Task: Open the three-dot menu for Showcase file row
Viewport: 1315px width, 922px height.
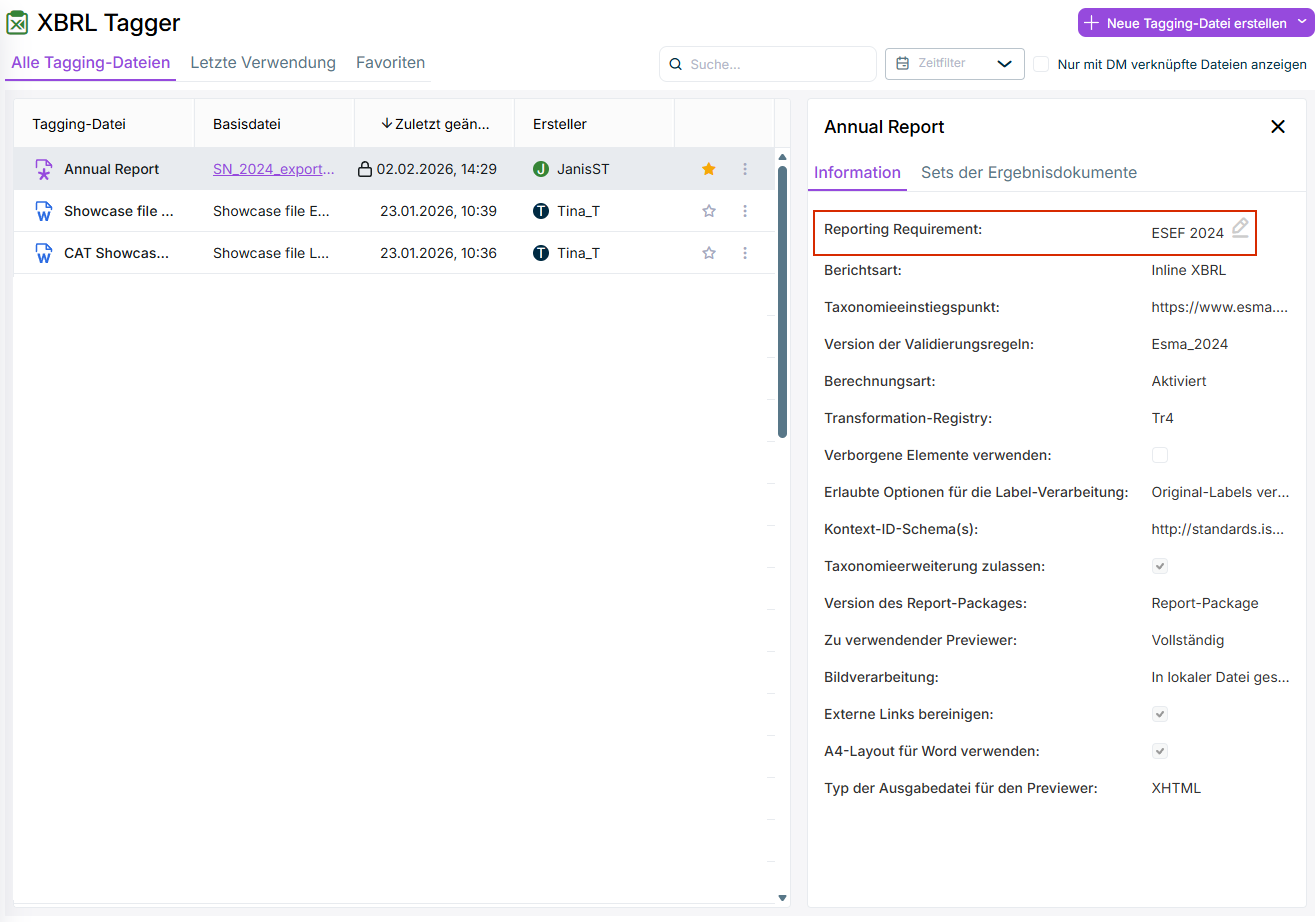Action: point(745,211)
